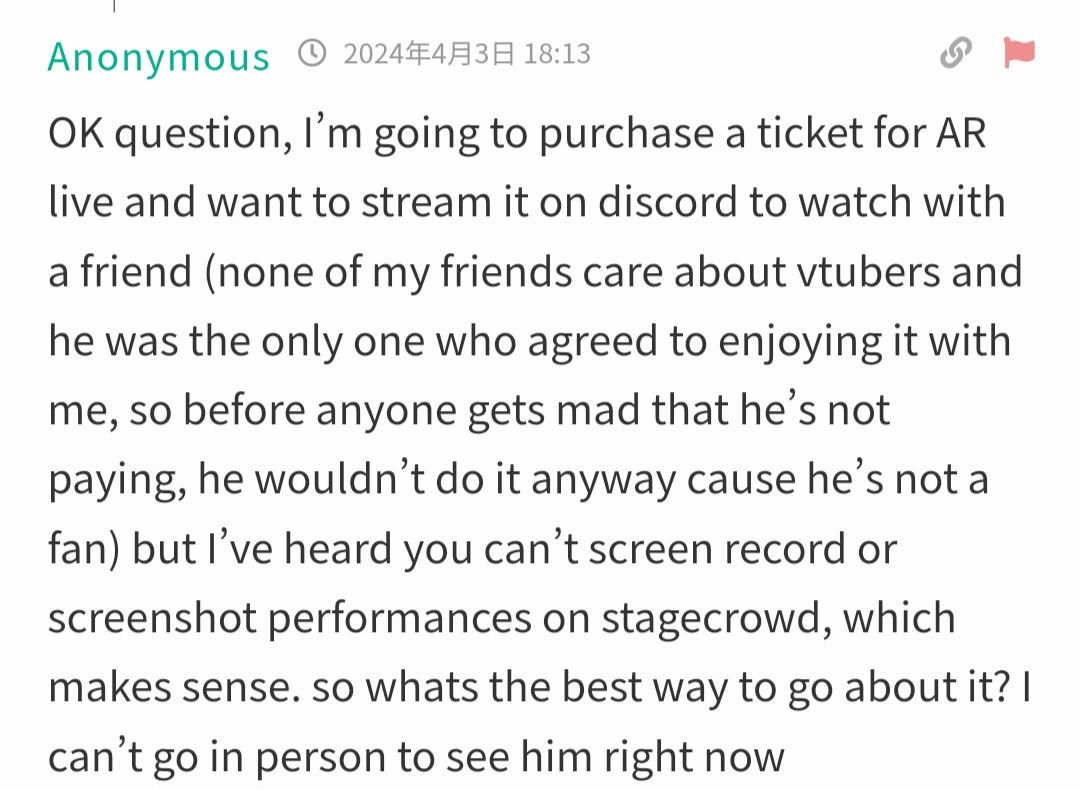
Task: Click the word "screenshot" in the post
Action: pyautogui.click(x=152, y=618)
